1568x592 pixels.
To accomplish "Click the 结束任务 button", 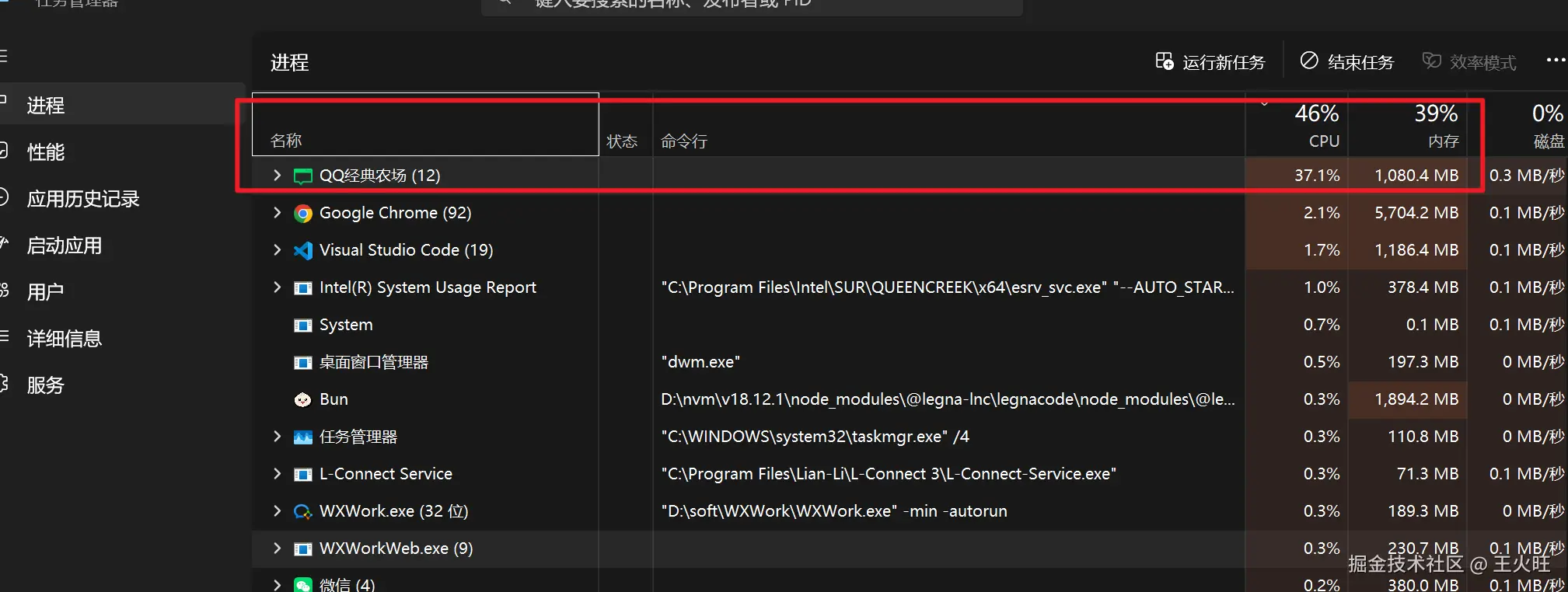I will (x=1347, y=62).
